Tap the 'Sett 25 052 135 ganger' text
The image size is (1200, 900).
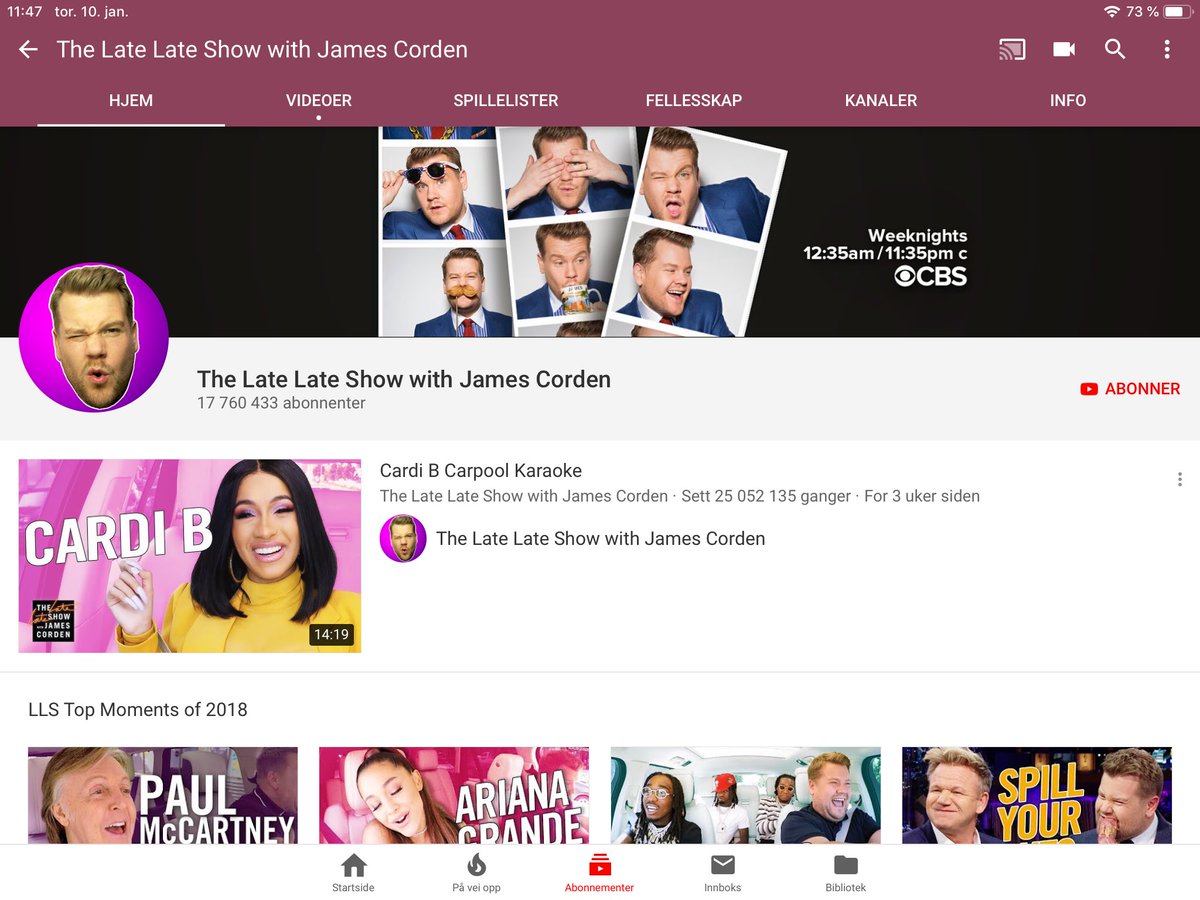click(x=766, y=496)
